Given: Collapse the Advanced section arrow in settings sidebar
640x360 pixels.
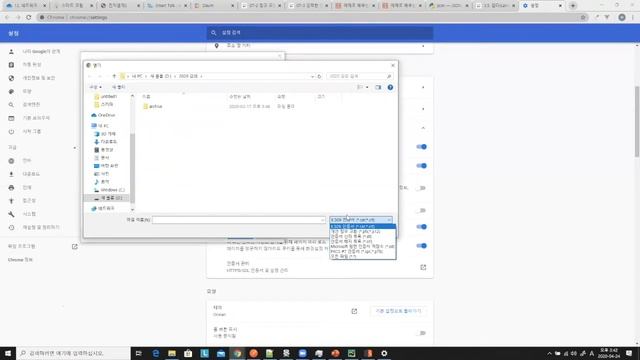Looking at the screenshot, I should (x=75, y=147).
